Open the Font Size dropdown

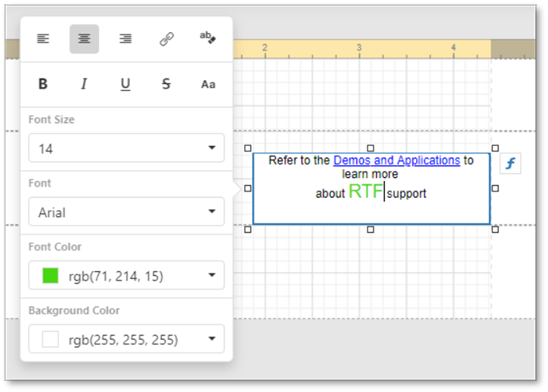[x=126, y=148]
